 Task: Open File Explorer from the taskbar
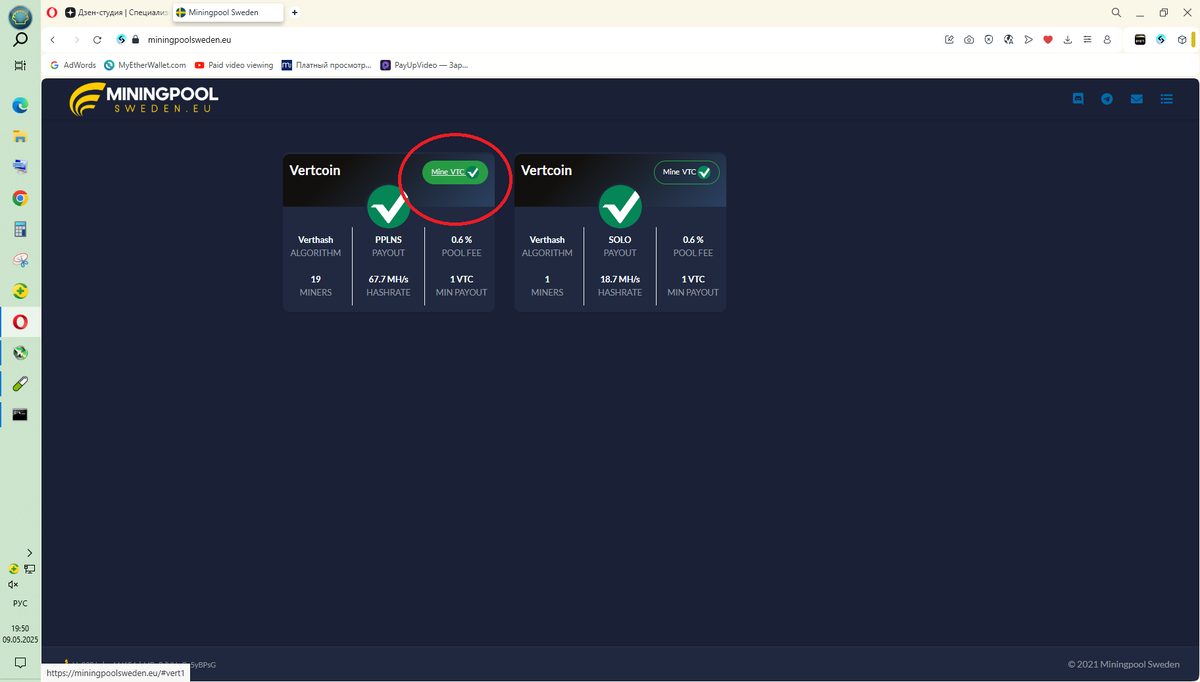pyautogui.click(x=20, y=136)
